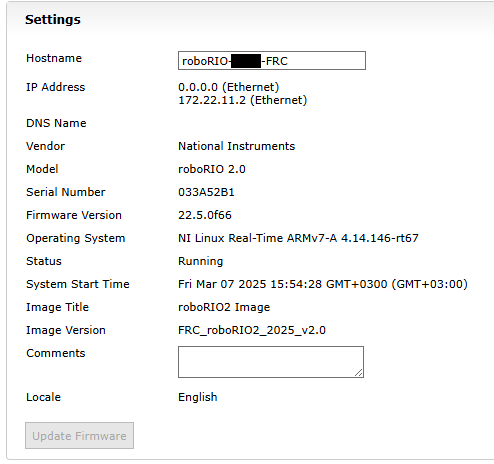
Task: Grab the Comments box resize handle
Action: click(x=359, y=373)
